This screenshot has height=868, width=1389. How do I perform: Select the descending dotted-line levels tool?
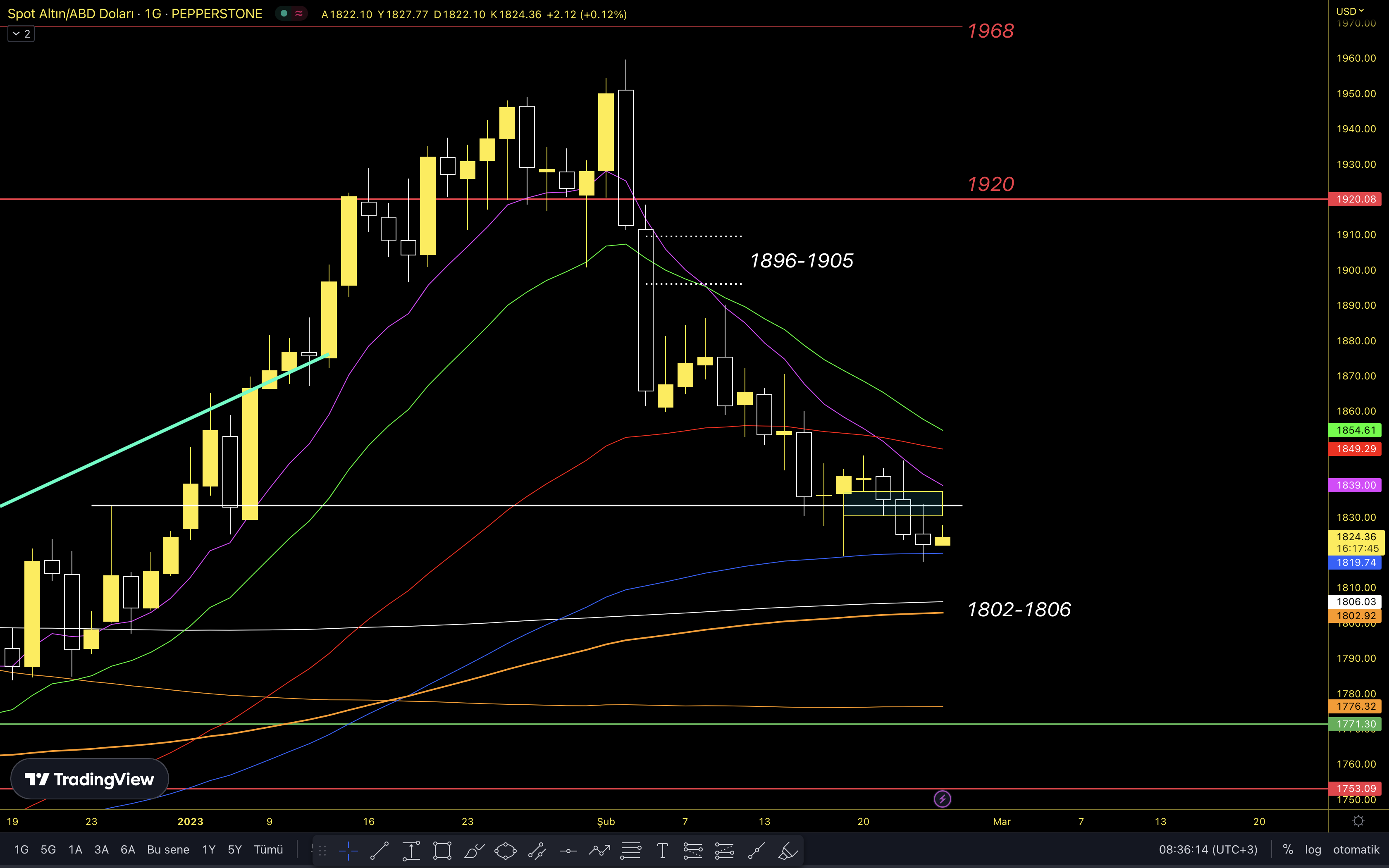[693, 850]
